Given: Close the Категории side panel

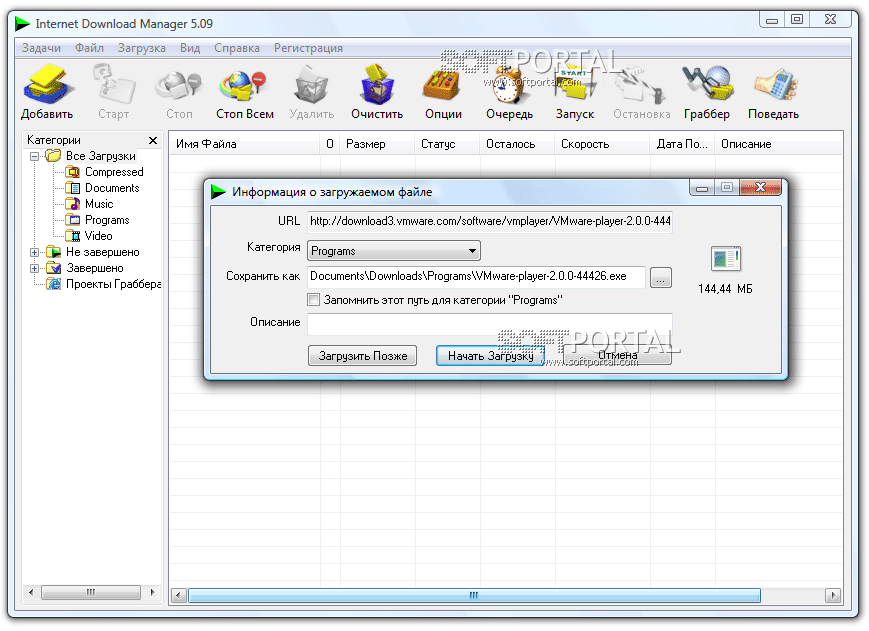Looking at the screenshot, I should coord(153,141).
